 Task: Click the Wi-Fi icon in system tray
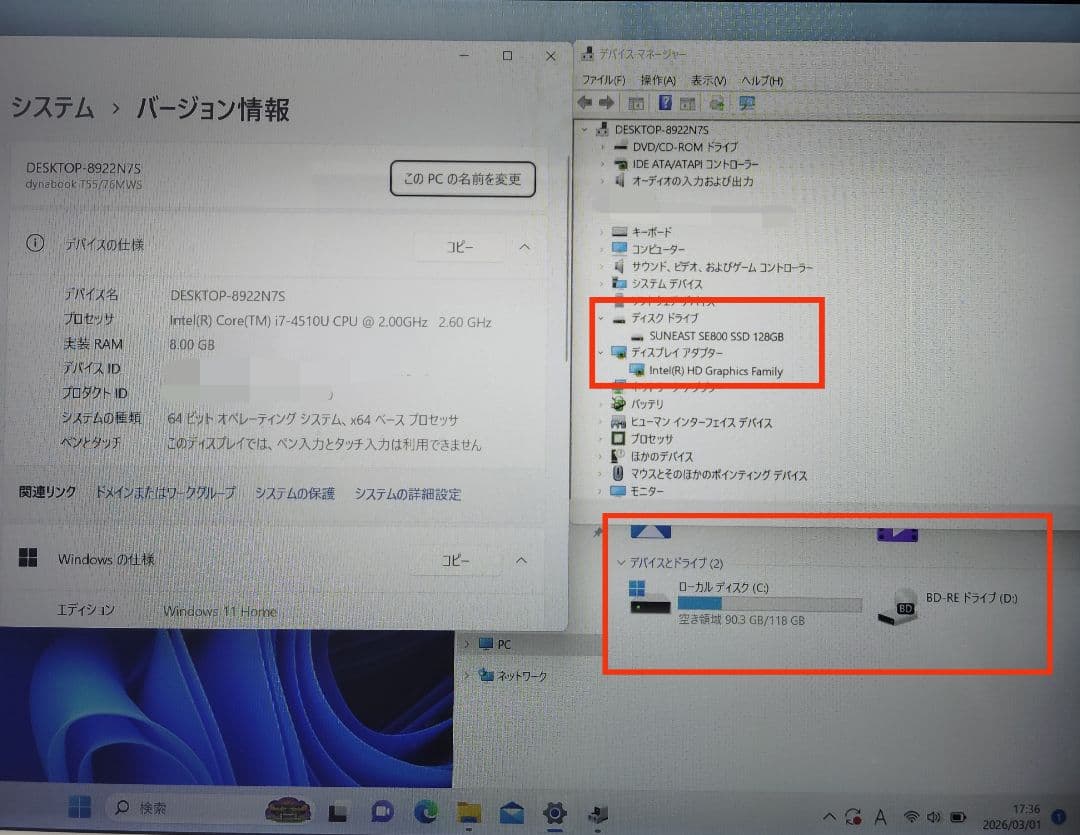pyautogui.click(x=913, y=813)
